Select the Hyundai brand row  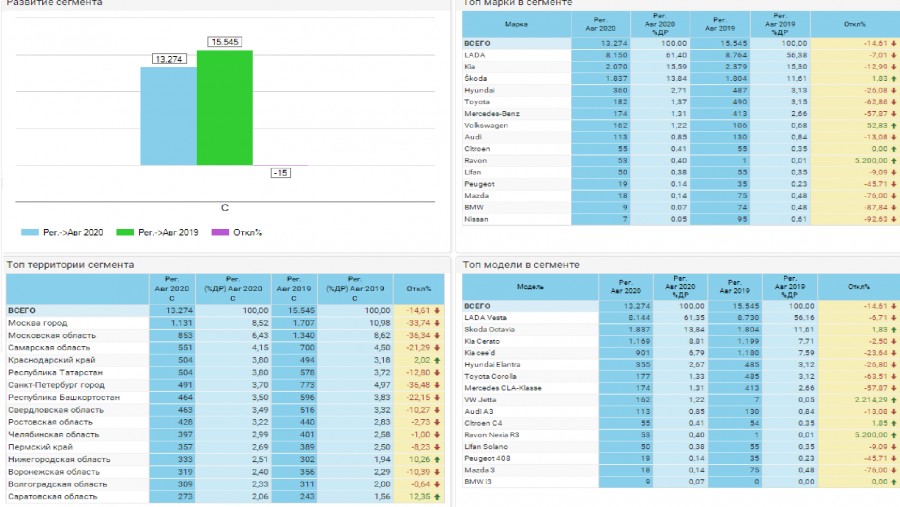(x=681, y=90)
